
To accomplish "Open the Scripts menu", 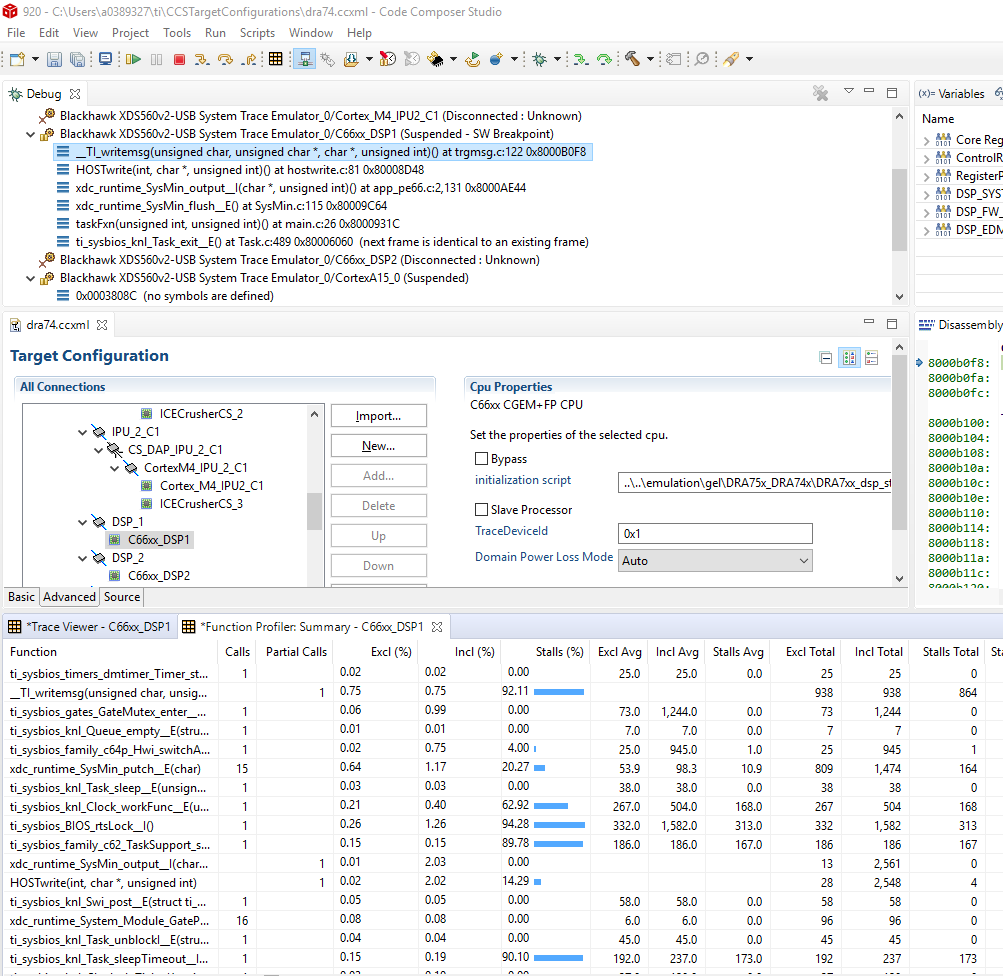I will tap(257, 33).
